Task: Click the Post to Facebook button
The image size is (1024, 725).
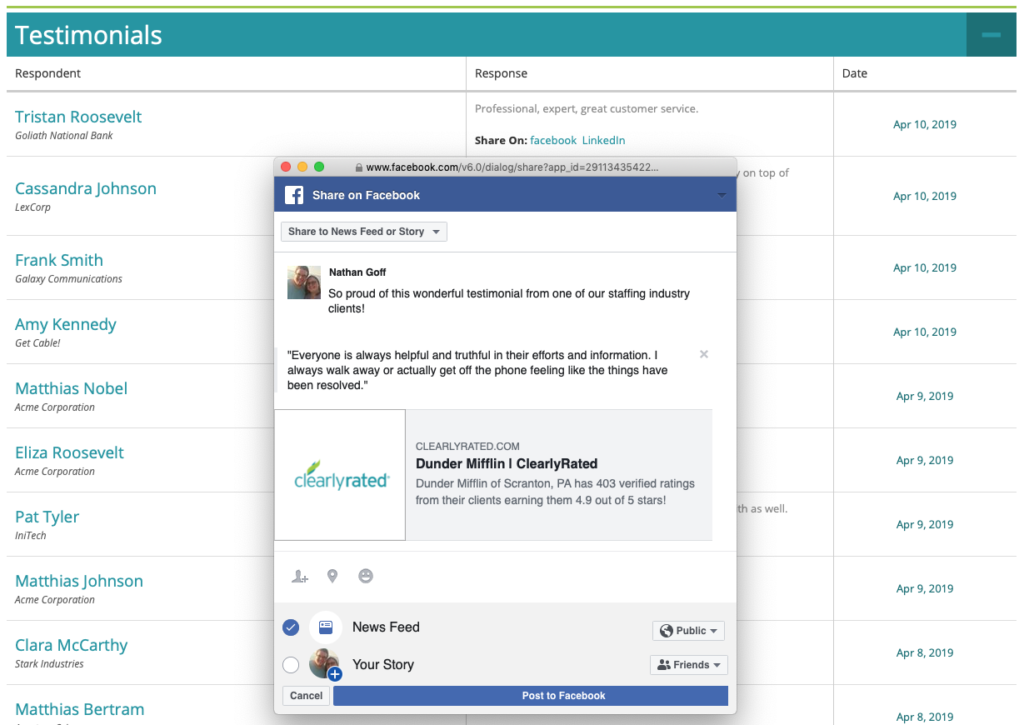Action: click(530, 696)
